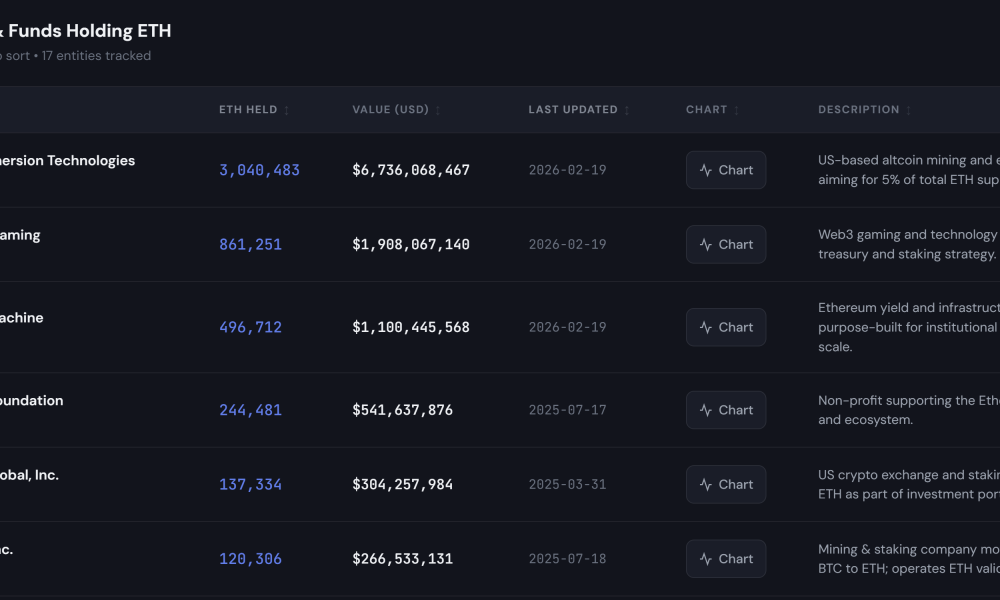Open the chart for the Ethereum yield infrastructure entity
1000x600 pixels.
click(725, 327)
